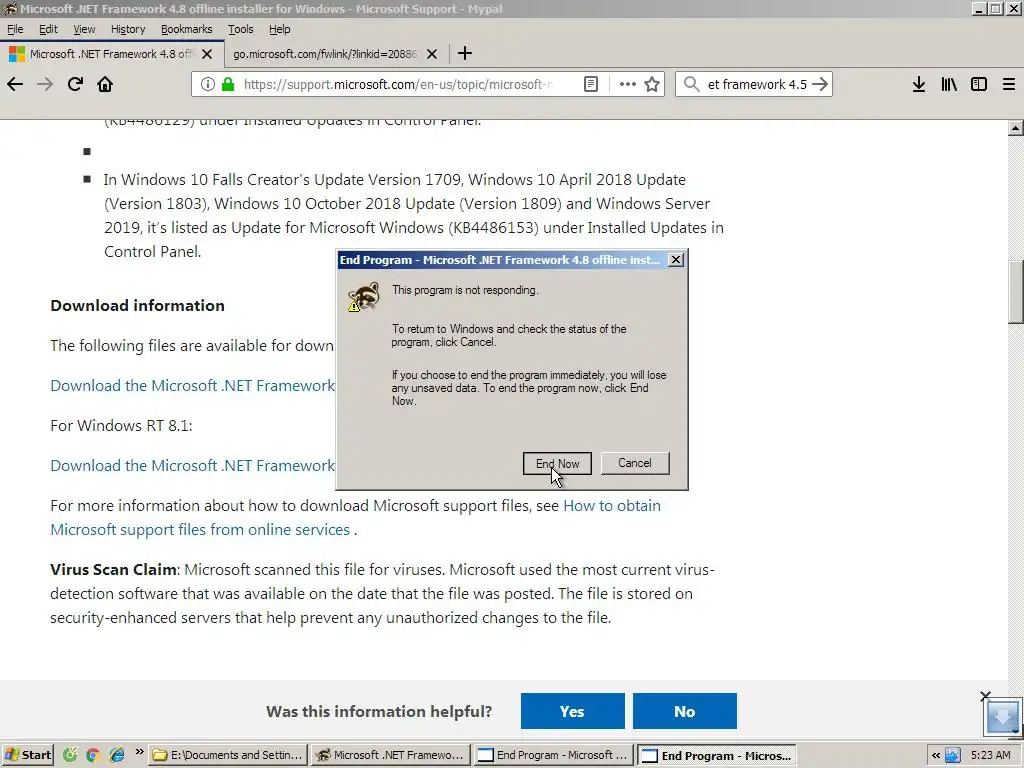This screenshot has width=1024, height=768.
Task: Open the Edit menu
Action: (x=48, y=29)
